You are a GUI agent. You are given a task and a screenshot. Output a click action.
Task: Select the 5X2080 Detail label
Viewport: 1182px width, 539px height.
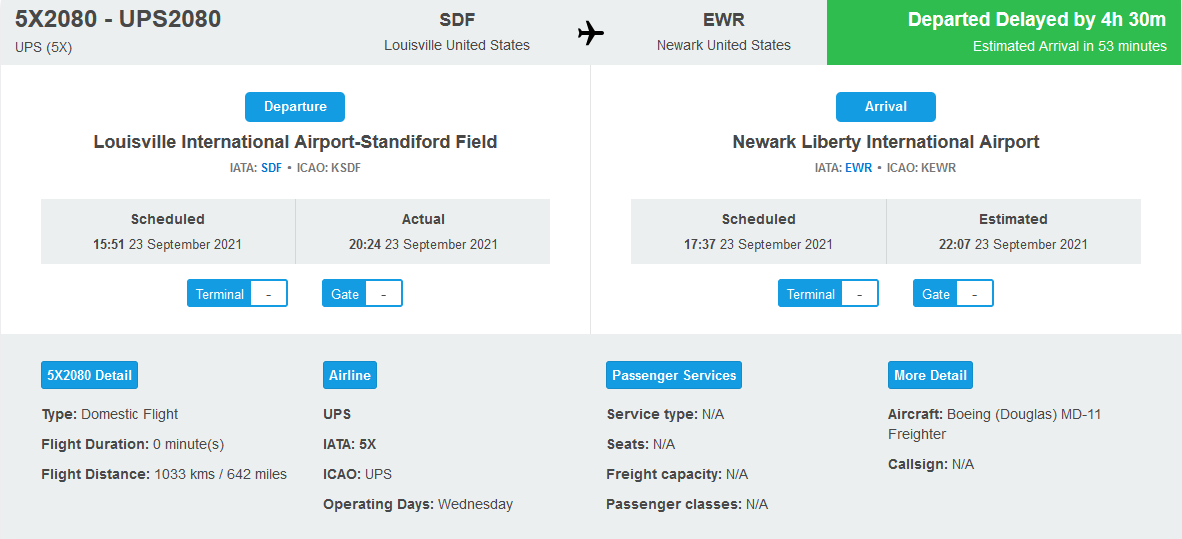point(90,375)
